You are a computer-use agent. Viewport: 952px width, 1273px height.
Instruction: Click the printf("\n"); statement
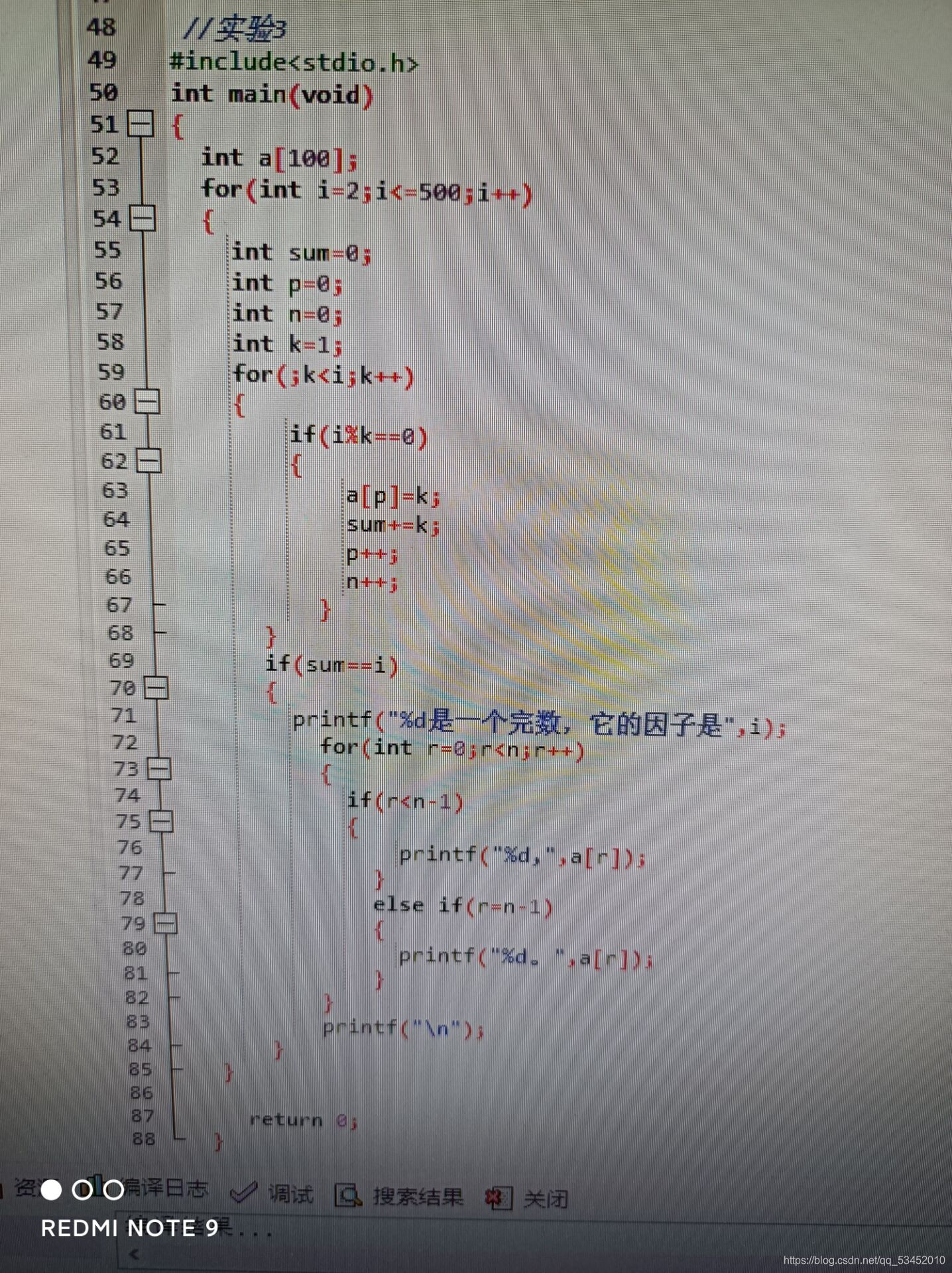[404, 1028]
